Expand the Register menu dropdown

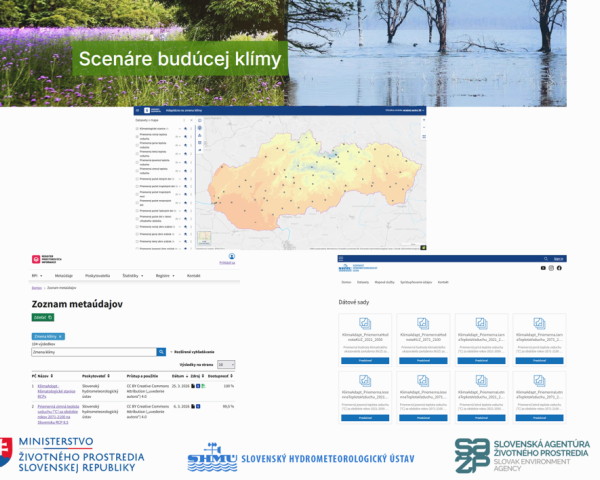164,275
